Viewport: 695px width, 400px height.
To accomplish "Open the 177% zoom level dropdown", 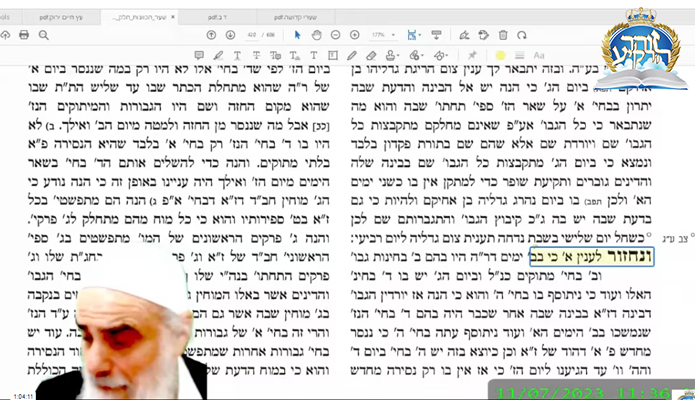I will click(x=384, y=34).
